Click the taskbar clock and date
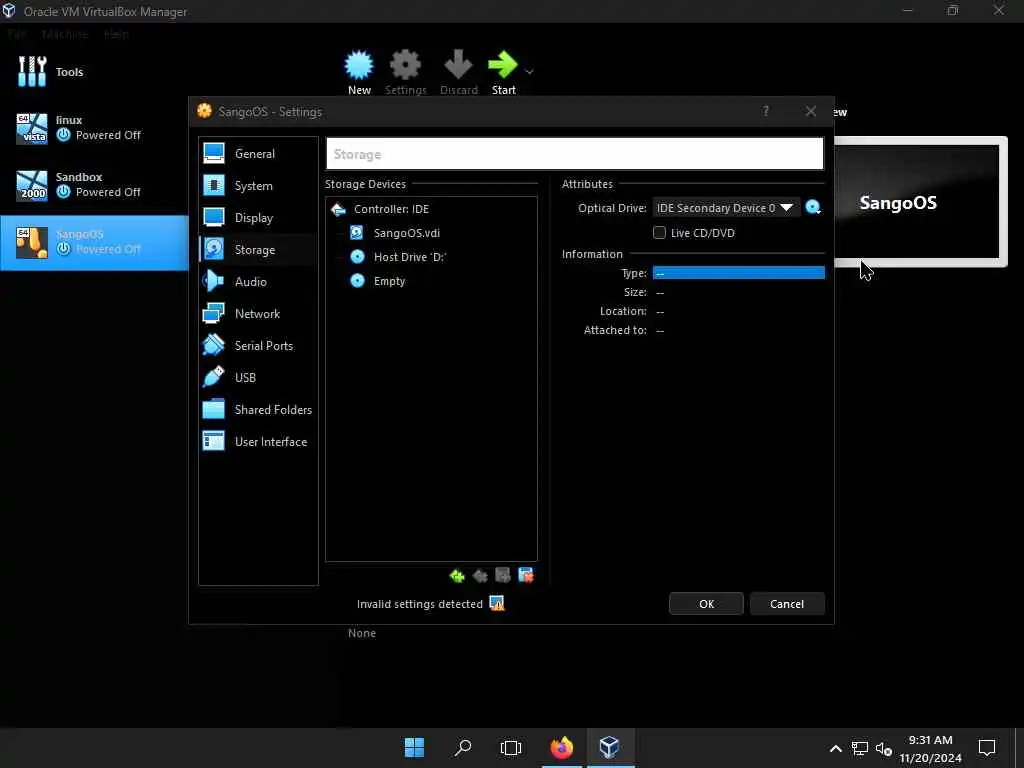The image size is (1024, 768). pos(930,748)
